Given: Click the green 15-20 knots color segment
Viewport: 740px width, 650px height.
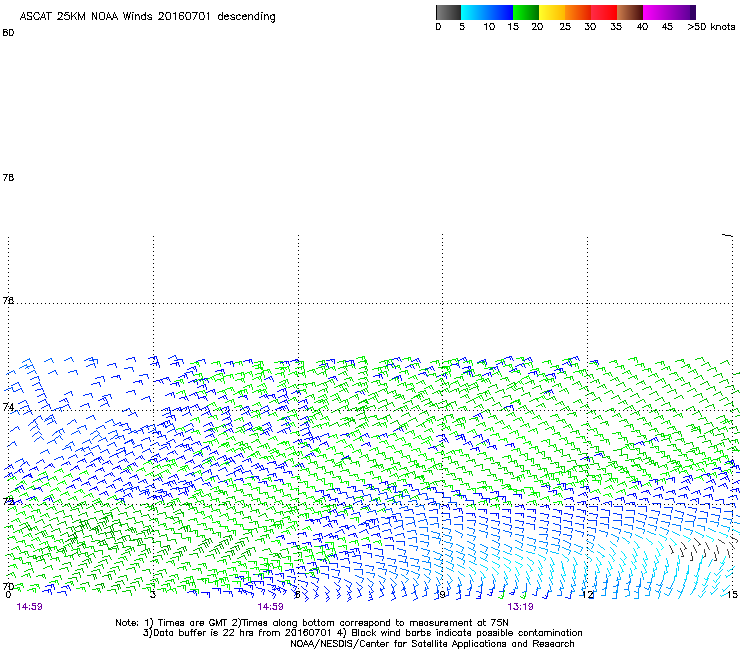Looking at the screenshot, I should point(526,12).
